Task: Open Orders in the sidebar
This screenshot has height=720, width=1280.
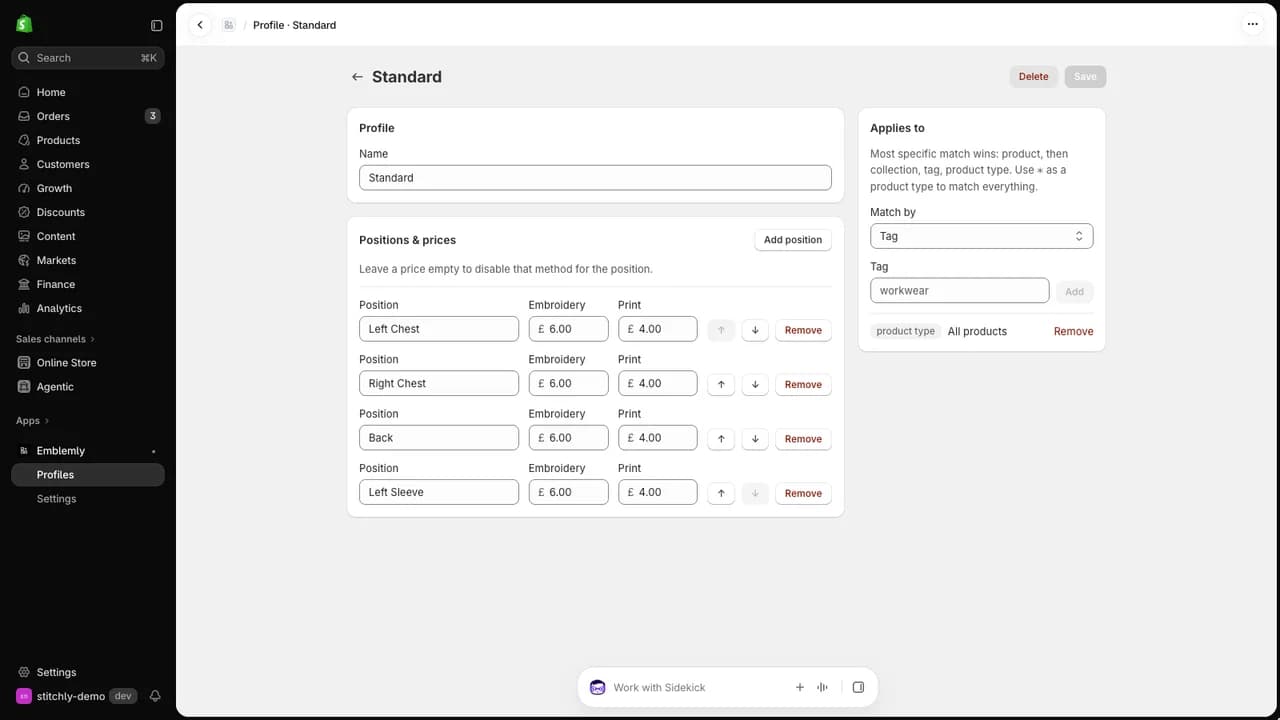Action: [88, 116]
